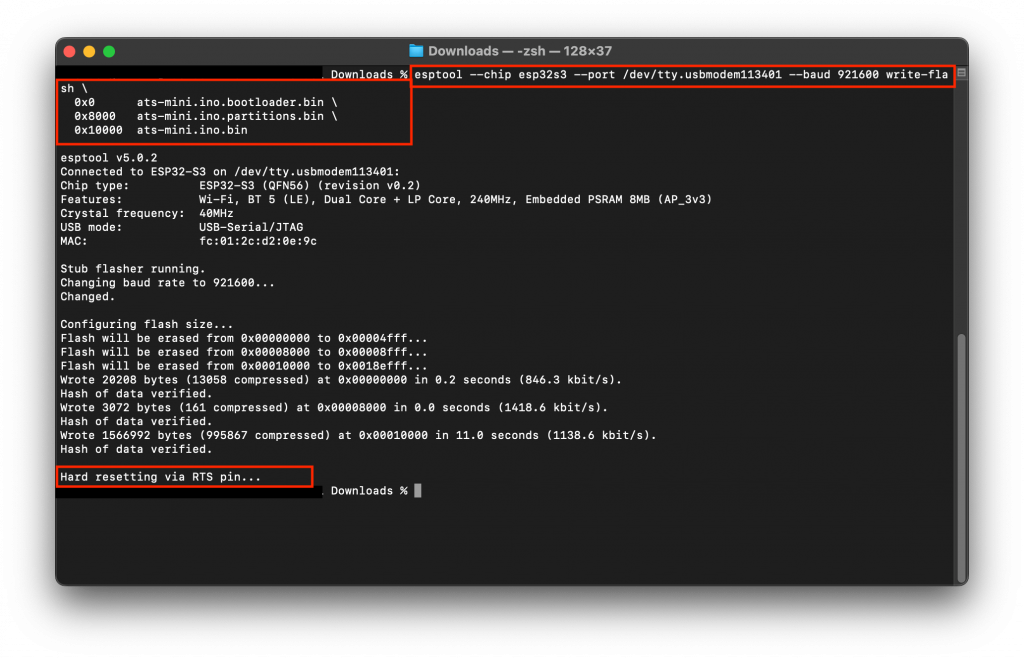Click the esptool command on the first line
Image resolution: width=1024 pixels, height=659 pixels.
pyautogui.click(x=680, y=75)
